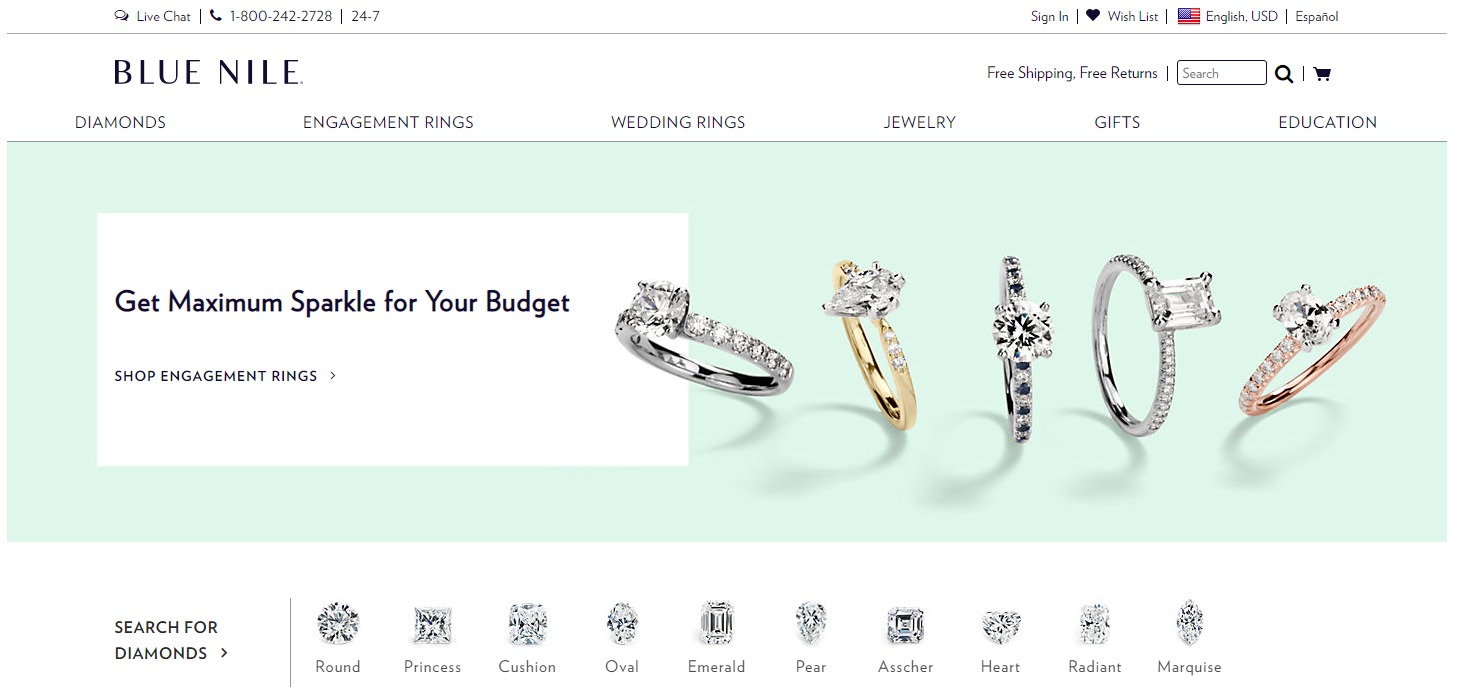The height and width of the screenshot is (694, 1463).
Task: Go to the Education menu
Action: pyautogui.click(x=1328, y=122)
